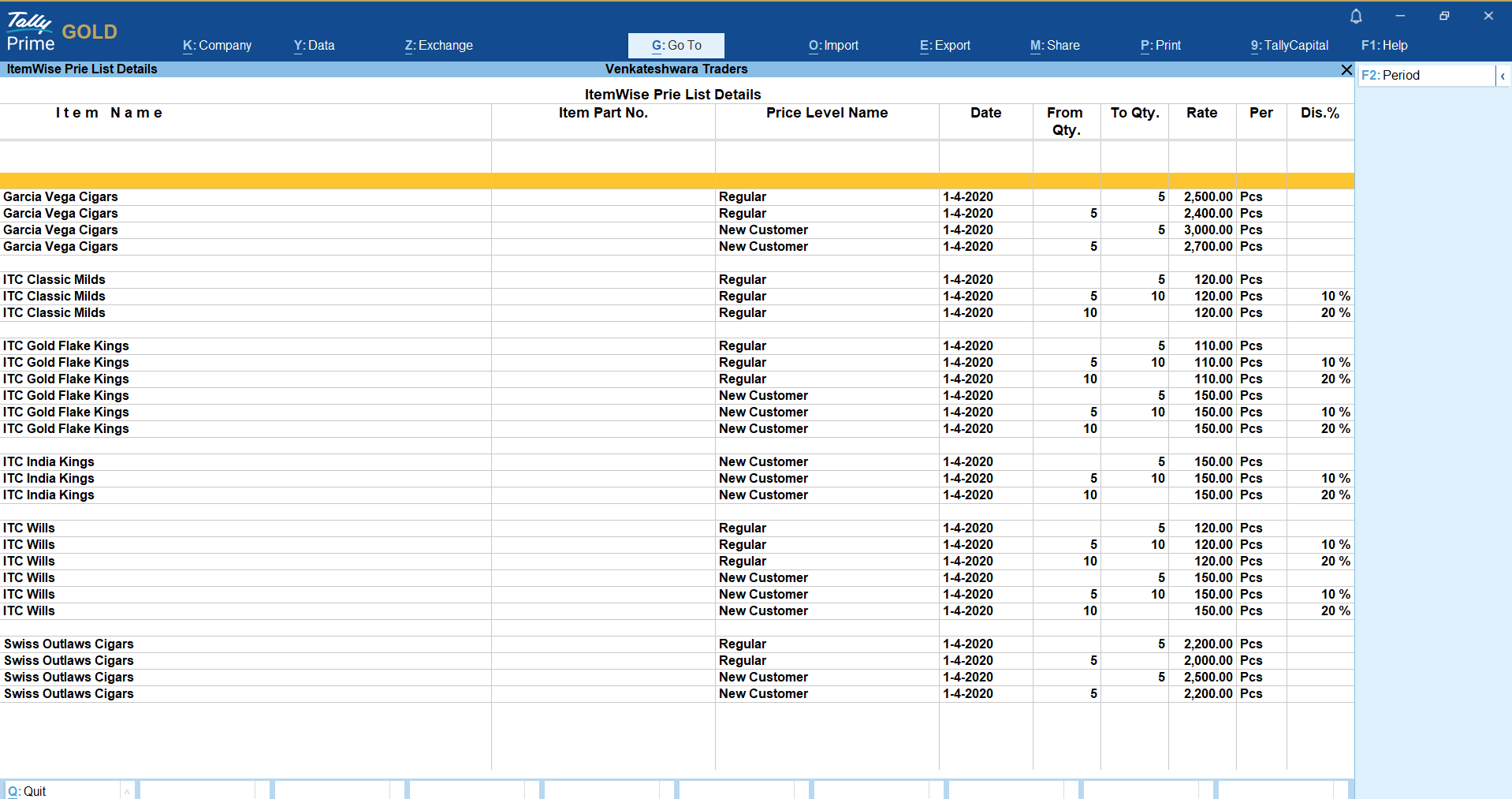The height and width of the screenshot is (799, 1512).
Task: Open the Share menu
Action: pyautogui.click(x=1055, y=46)
